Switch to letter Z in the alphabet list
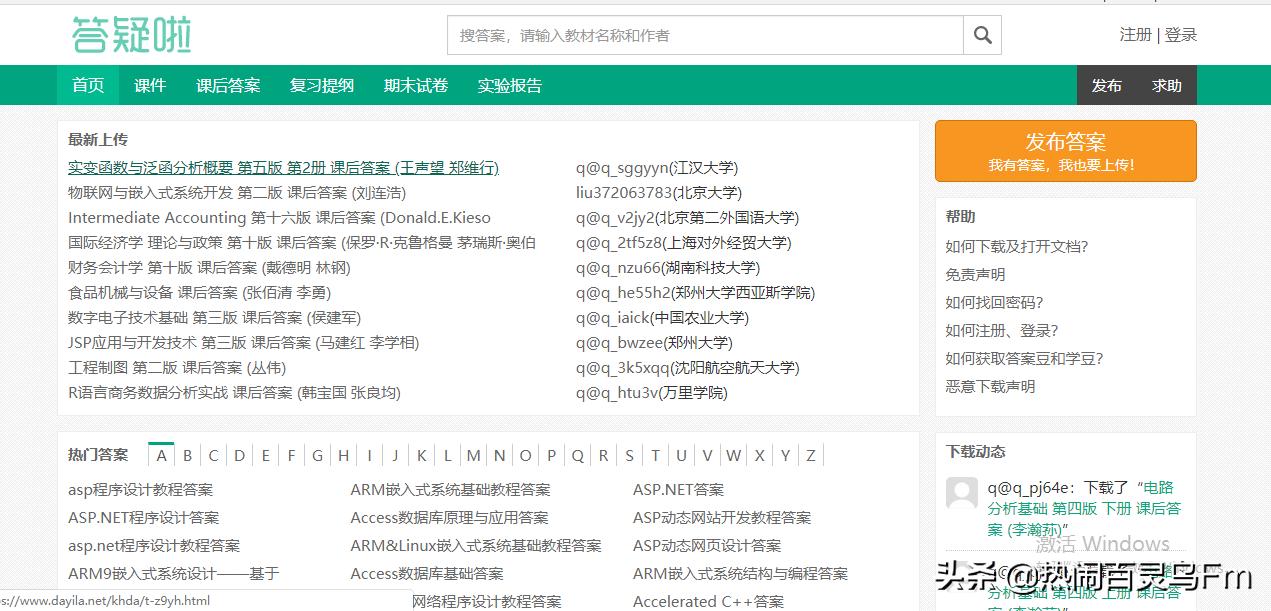This screenshot has height=611, width=1271. coord(810,455)
